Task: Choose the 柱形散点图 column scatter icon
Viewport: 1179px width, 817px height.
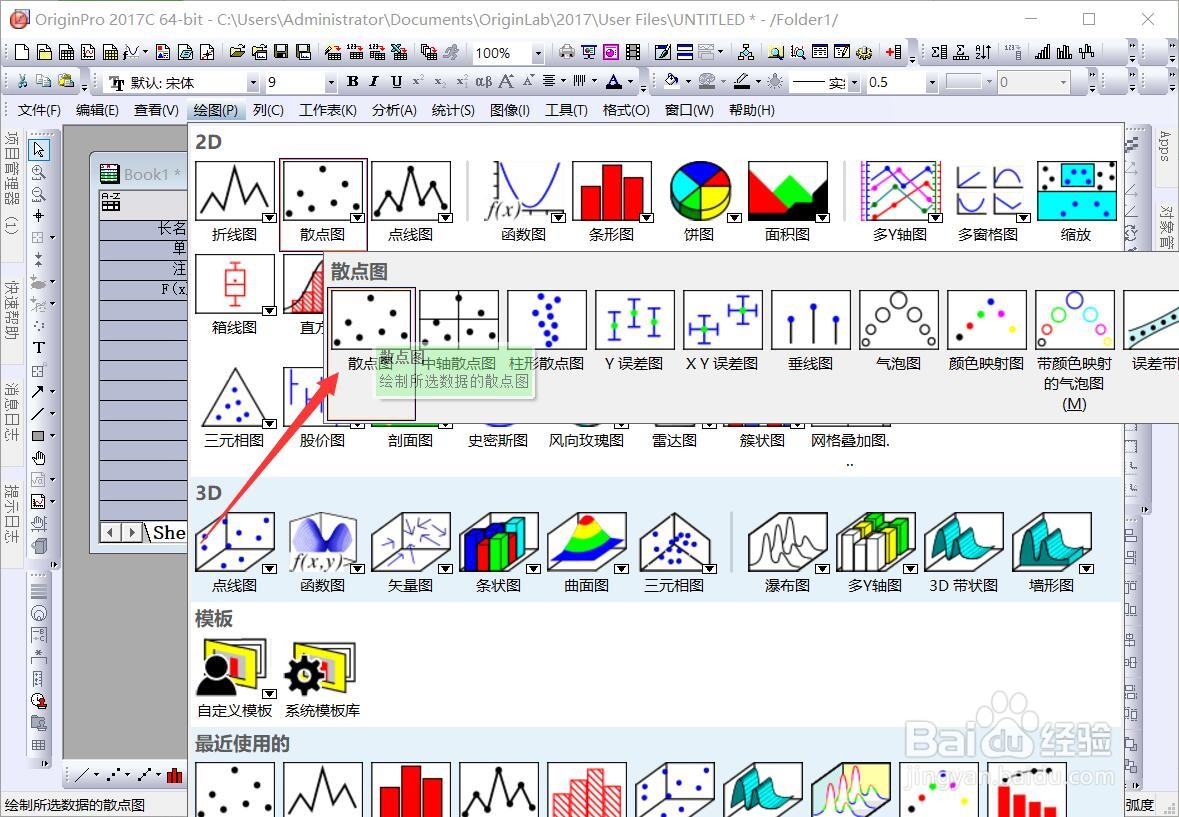Action: (547, 319)
